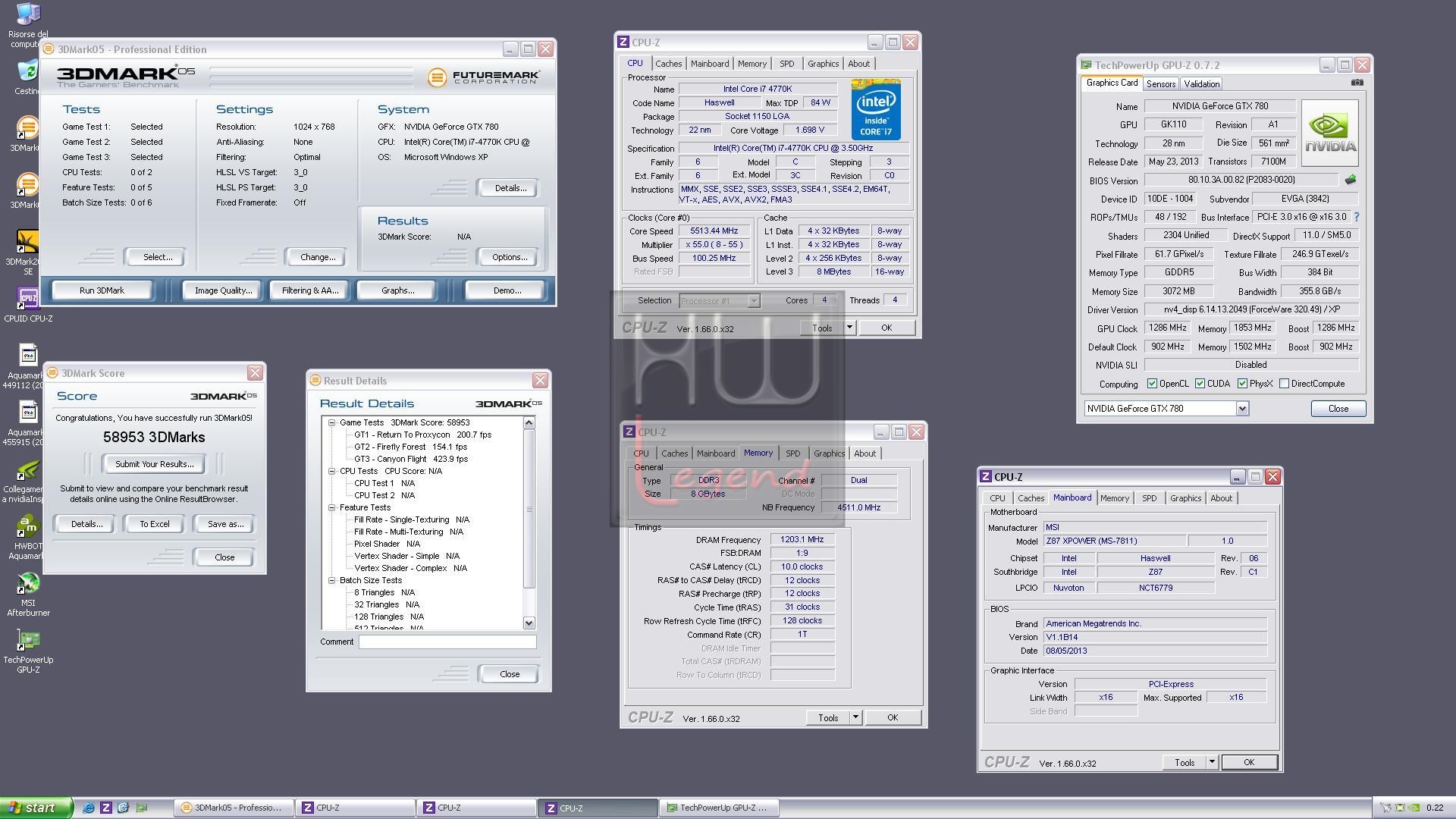Open Tools dropdown arrow in CPU-Z CPU window
This screenshot has height=819, width=1456.
(x=849, y=328)
